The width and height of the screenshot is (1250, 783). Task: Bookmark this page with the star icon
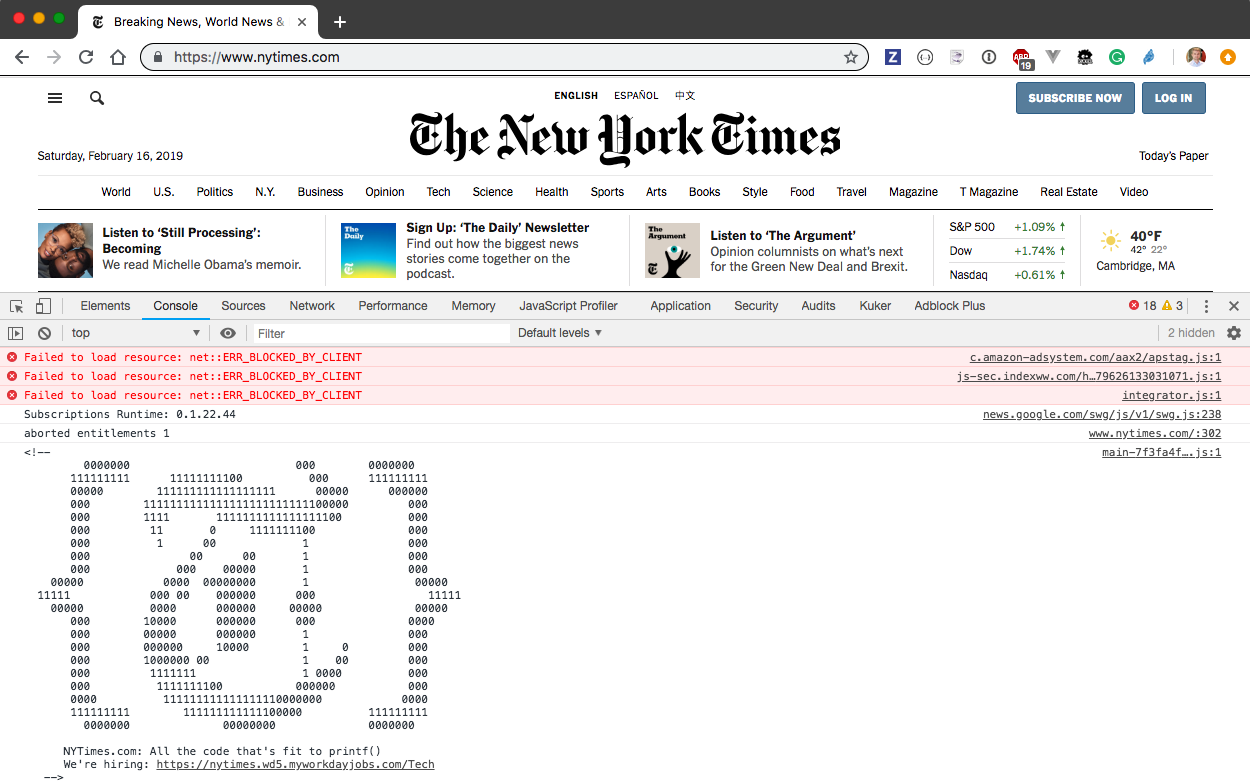coord(851,57)
